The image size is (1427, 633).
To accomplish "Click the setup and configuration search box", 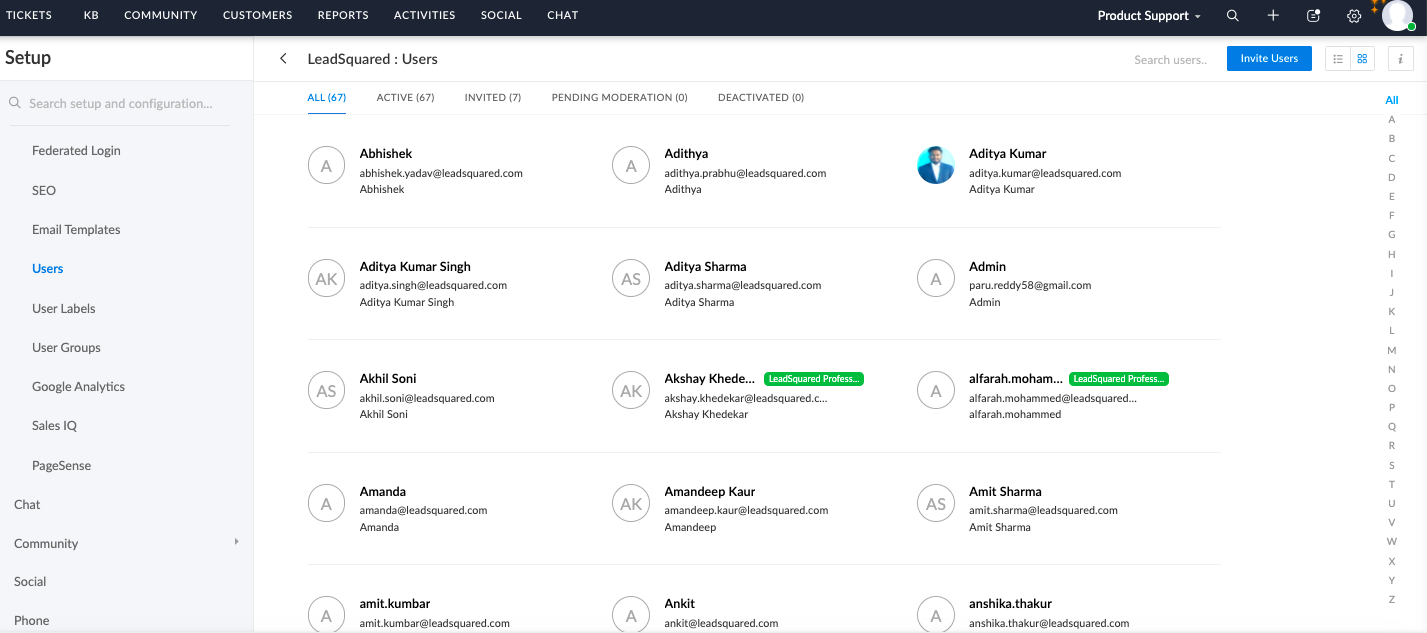I will (120, 103).
